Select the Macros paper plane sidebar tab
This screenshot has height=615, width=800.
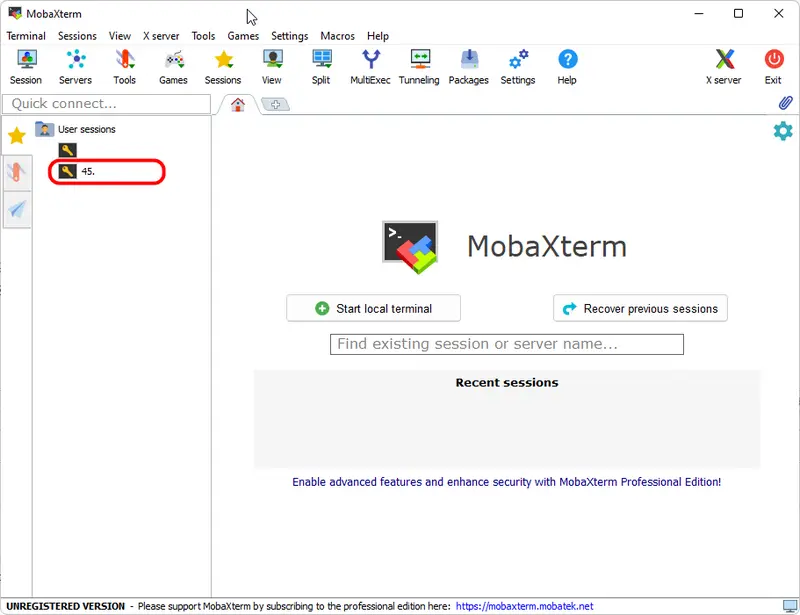click(x=17, y=209)
